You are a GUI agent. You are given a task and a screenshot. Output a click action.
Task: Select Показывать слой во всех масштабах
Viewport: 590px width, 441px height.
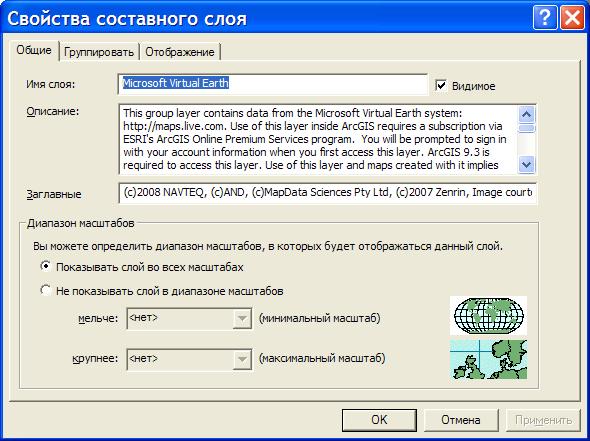pos(46,266)
